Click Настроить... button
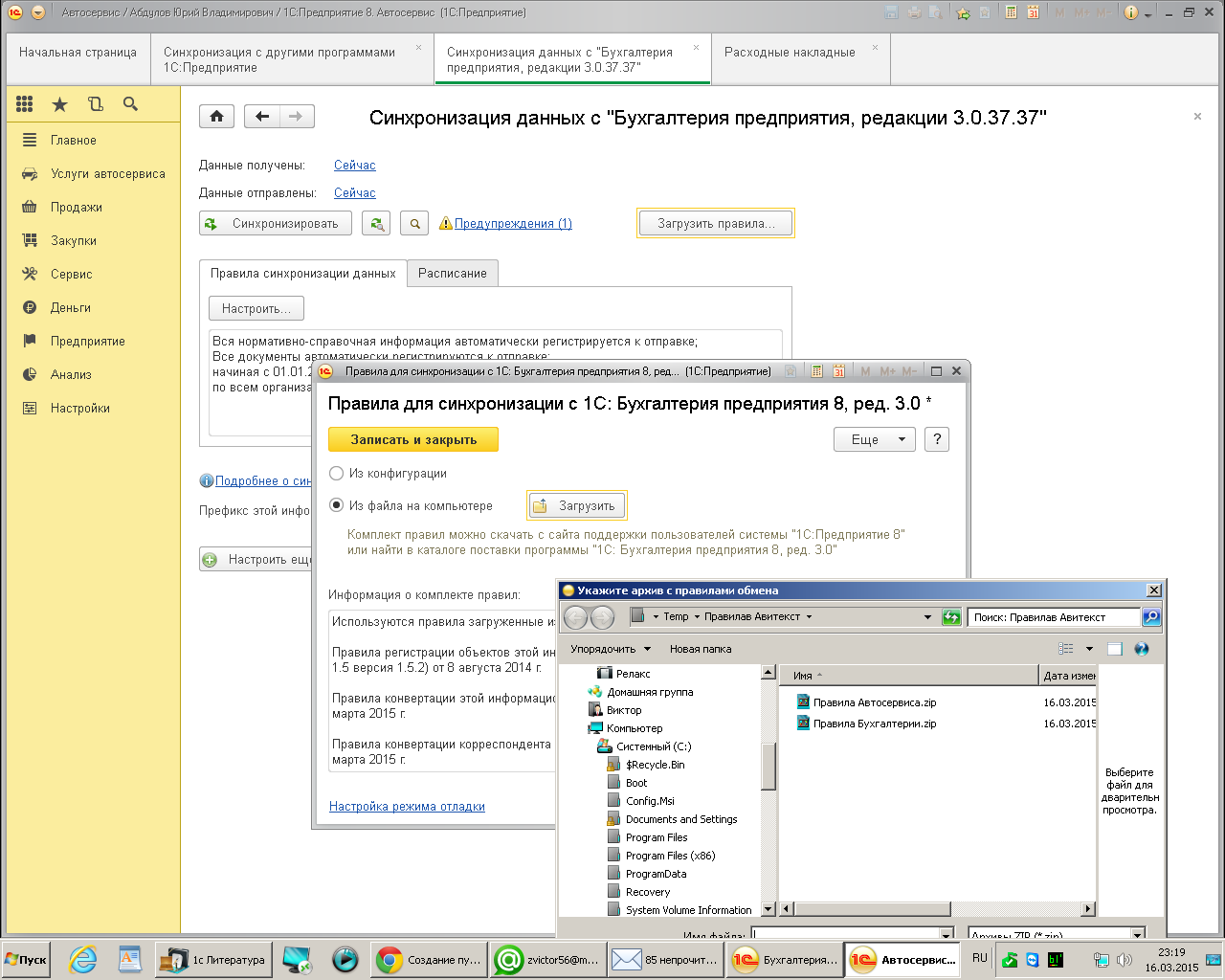 [x=256, y=308]
